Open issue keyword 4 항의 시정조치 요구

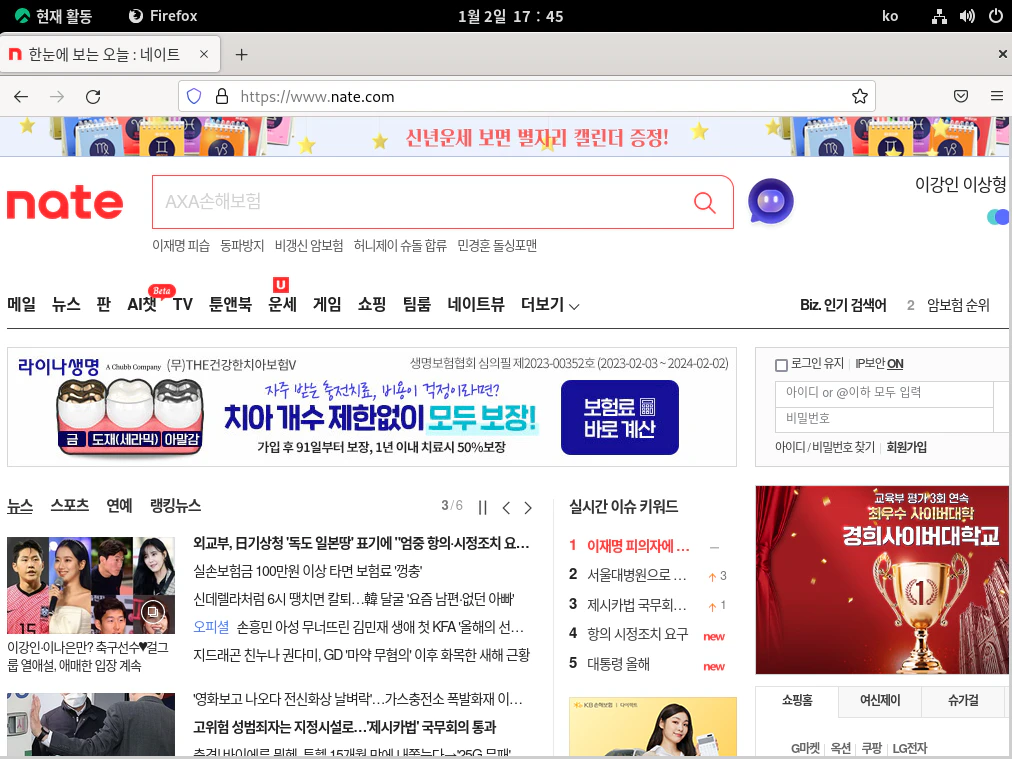click(637, 635)
